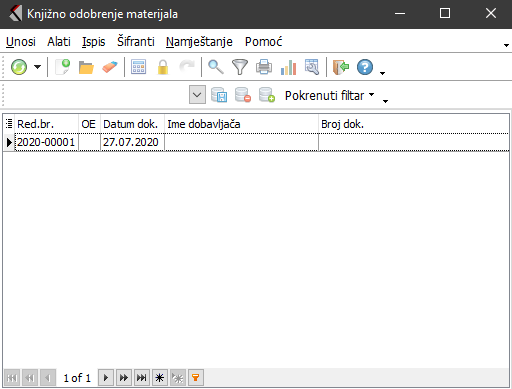512x389 pixels.
Task: Open the Alati menu
Action: click(59, 42)
